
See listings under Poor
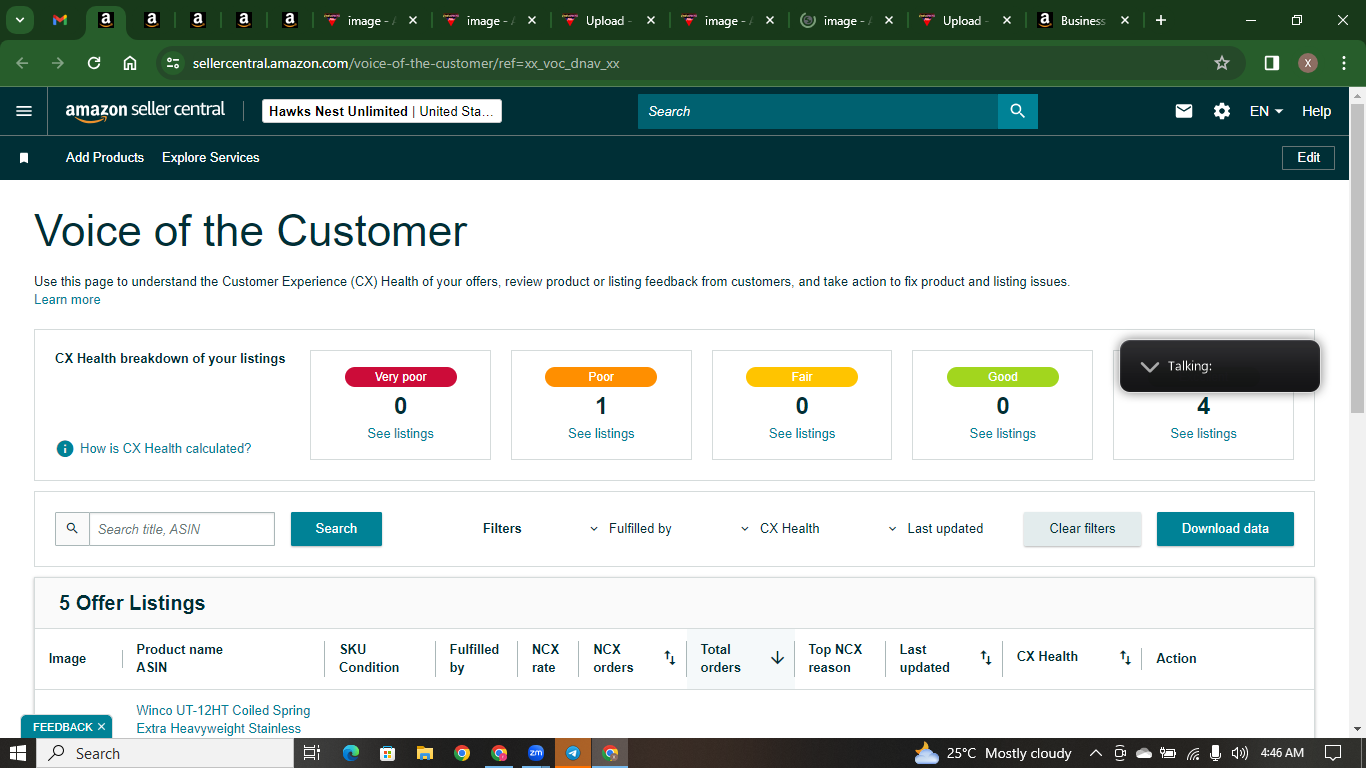601,433
